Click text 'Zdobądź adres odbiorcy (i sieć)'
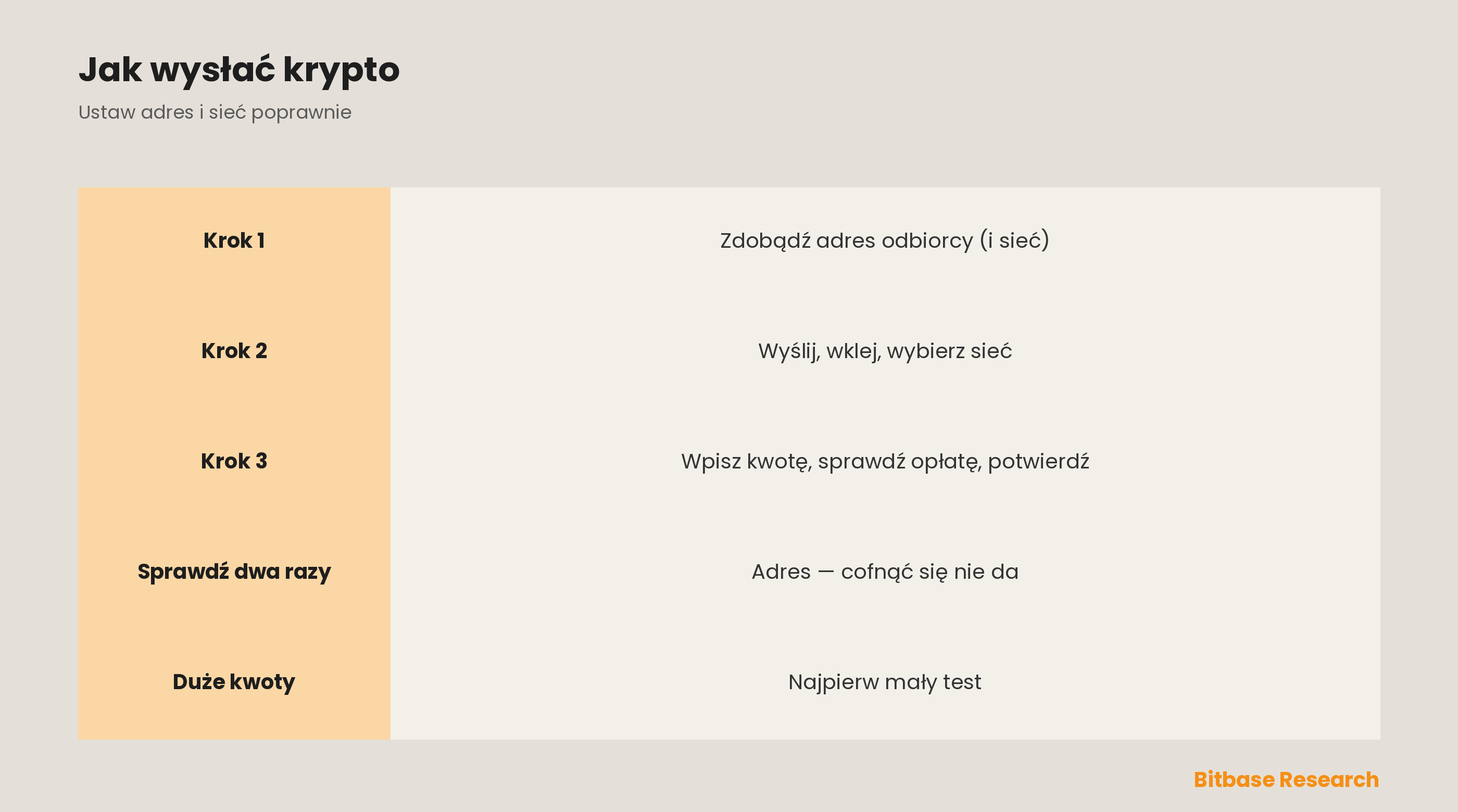Screen dimensions: 1458x812 coord(885,240)
